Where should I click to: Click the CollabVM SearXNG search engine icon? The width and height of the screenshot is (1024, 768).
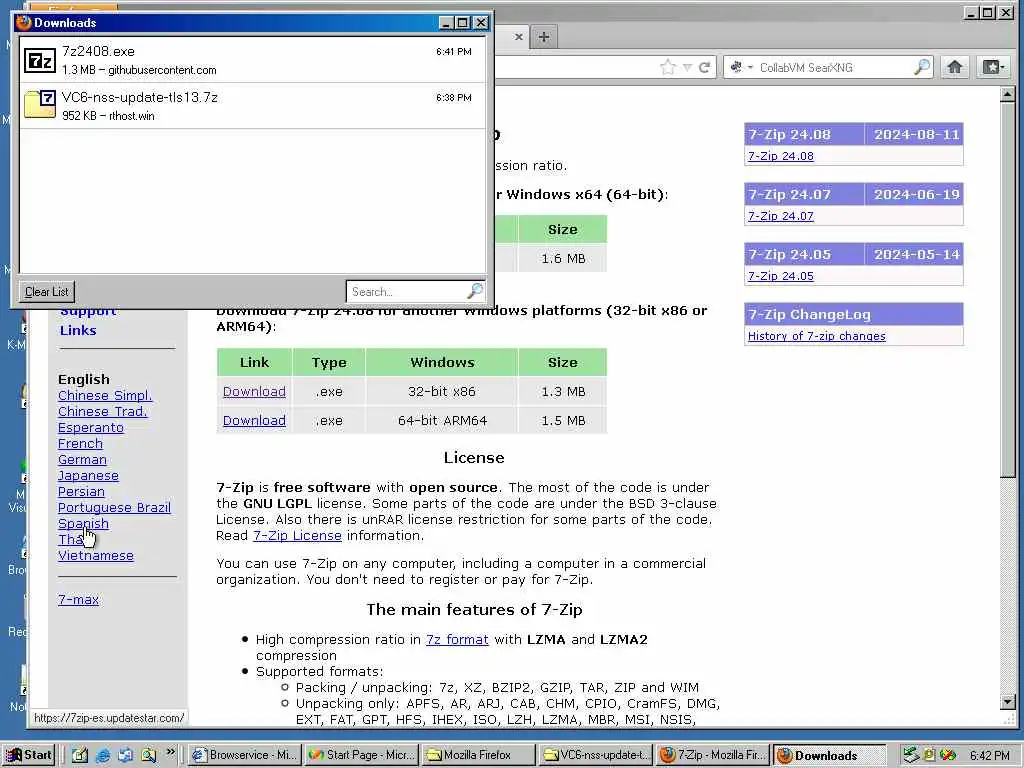[736, 67]
